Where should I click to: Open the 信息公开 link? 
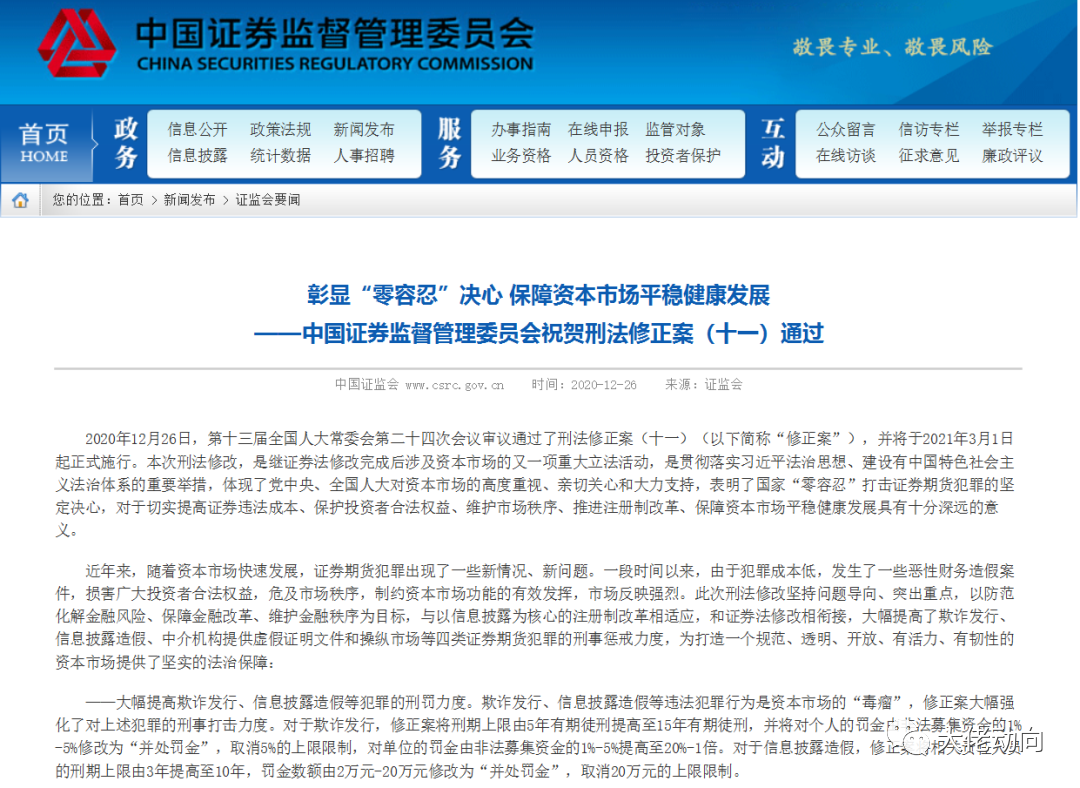click(x=195, y=128)
